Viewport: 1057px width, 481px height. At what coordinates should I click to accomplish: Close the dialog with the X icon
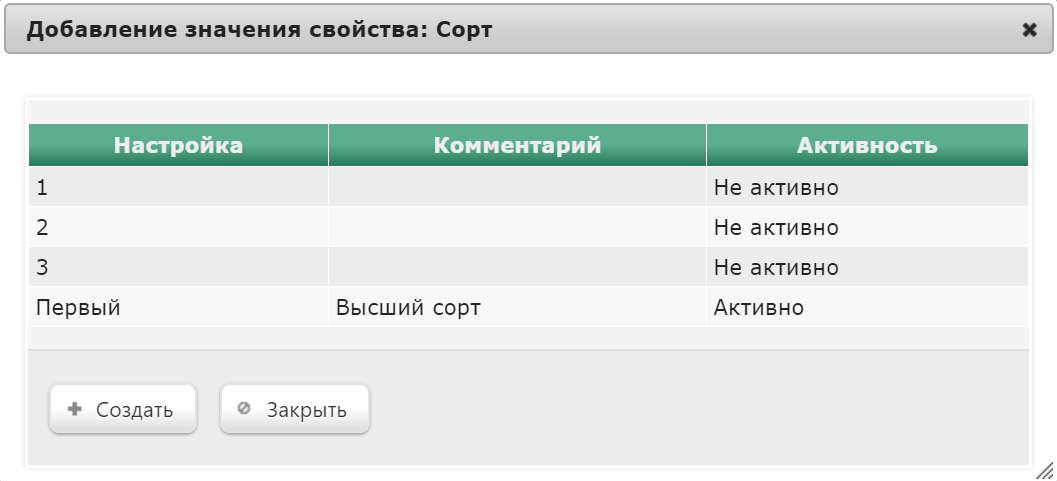[x=1029, y=30]
